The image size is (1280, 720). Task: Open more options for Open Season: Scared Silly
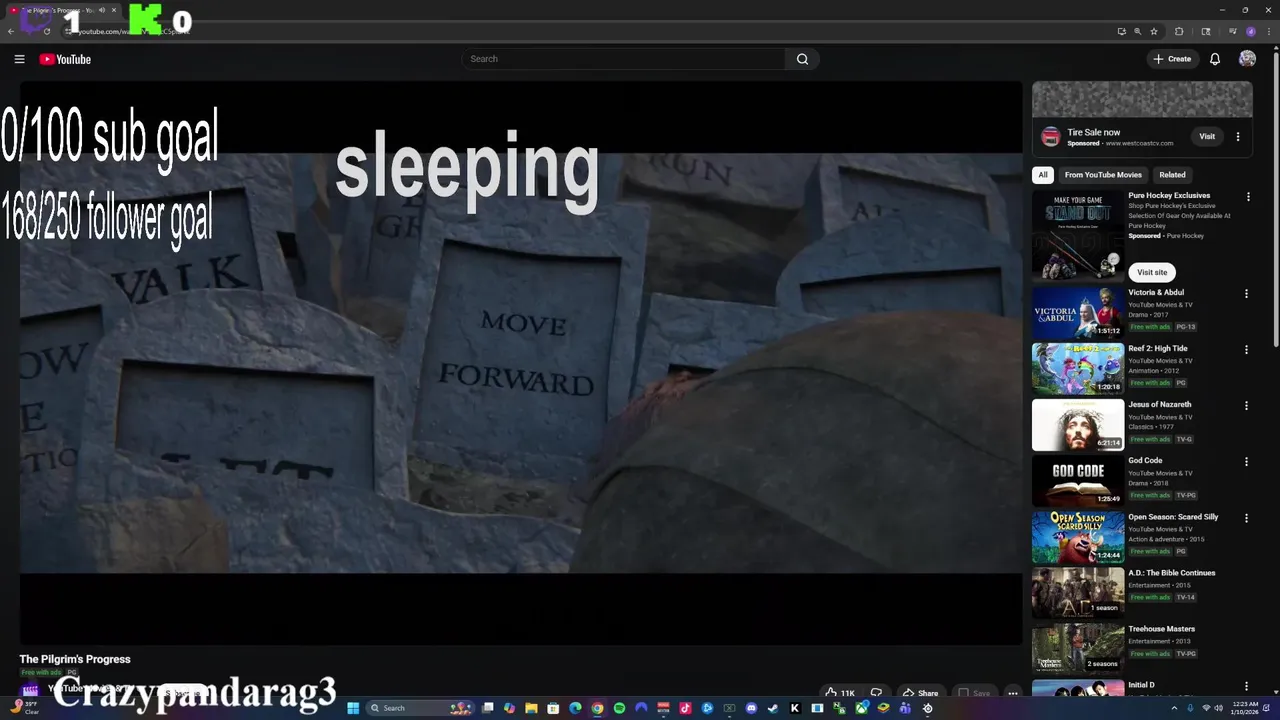click(1247, 518)
